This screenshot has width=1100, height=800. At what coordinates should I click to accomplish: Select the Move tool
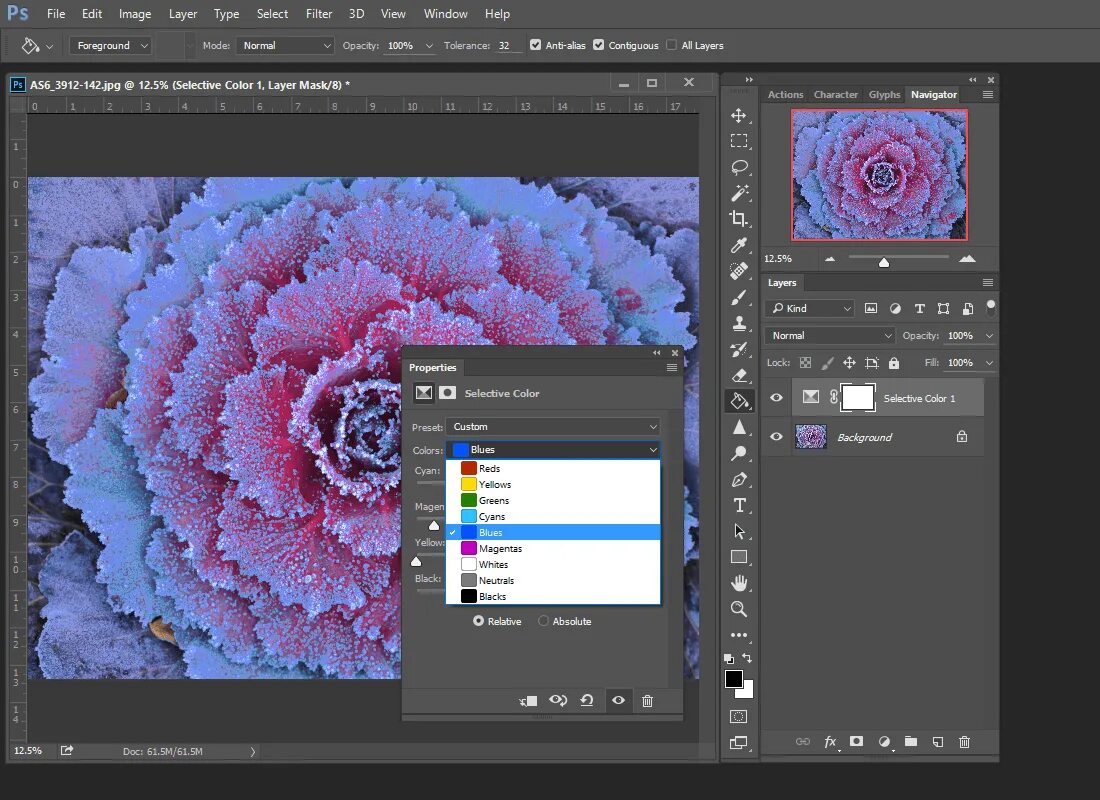(739, 115)
